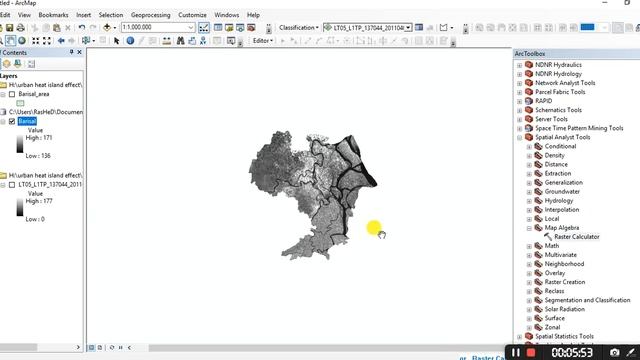Click the Barisal grayscale color ramp

point(20,145)
